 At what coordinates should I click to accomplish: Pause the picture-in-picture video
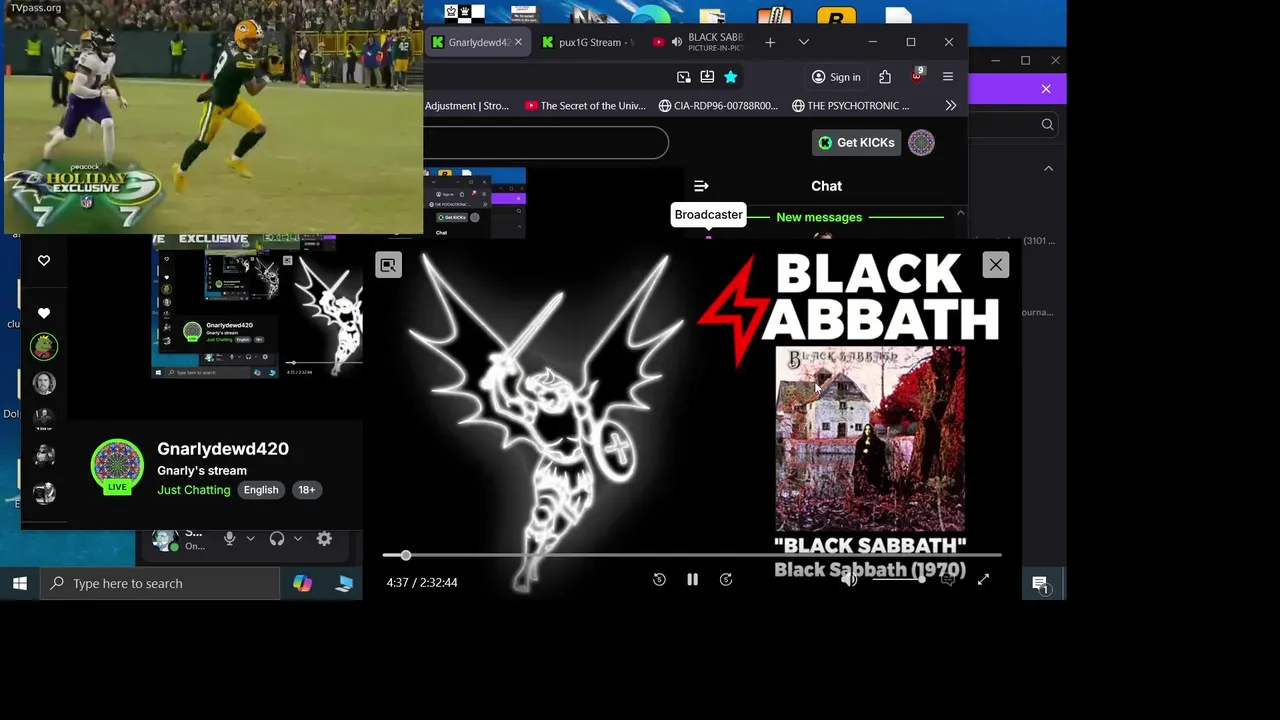coord(692,580)
